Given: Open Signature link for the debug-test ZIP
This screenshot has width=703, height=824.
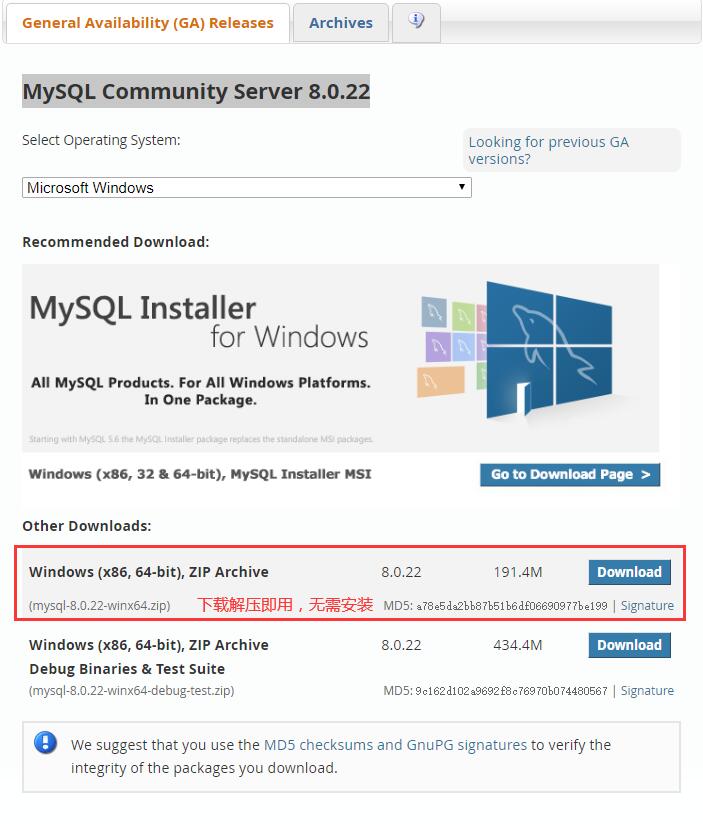Looking at the screenshot, I should [647, 690].
